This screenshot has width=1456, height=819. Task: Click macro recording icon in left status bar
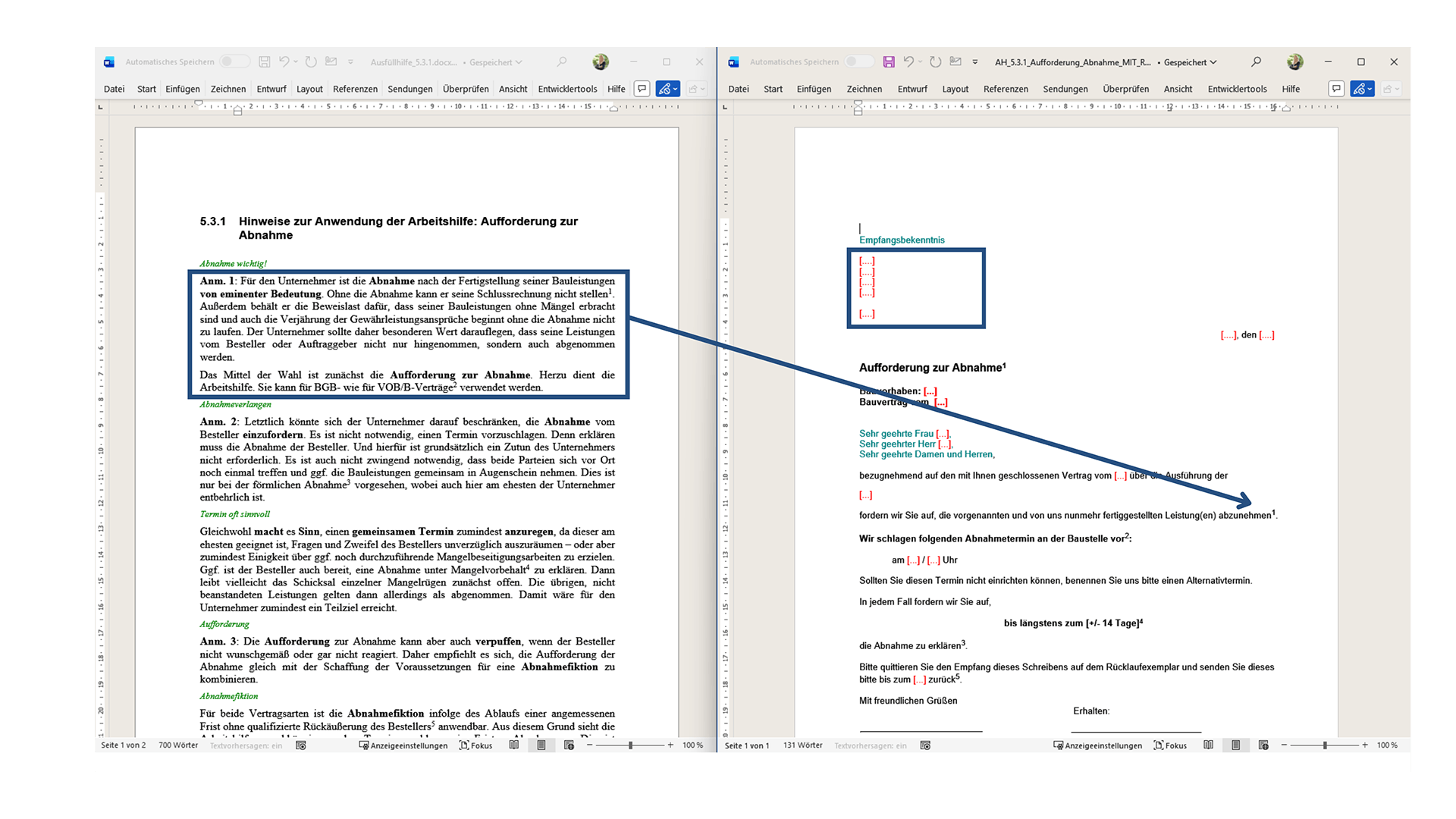click(x=301, y=745)
